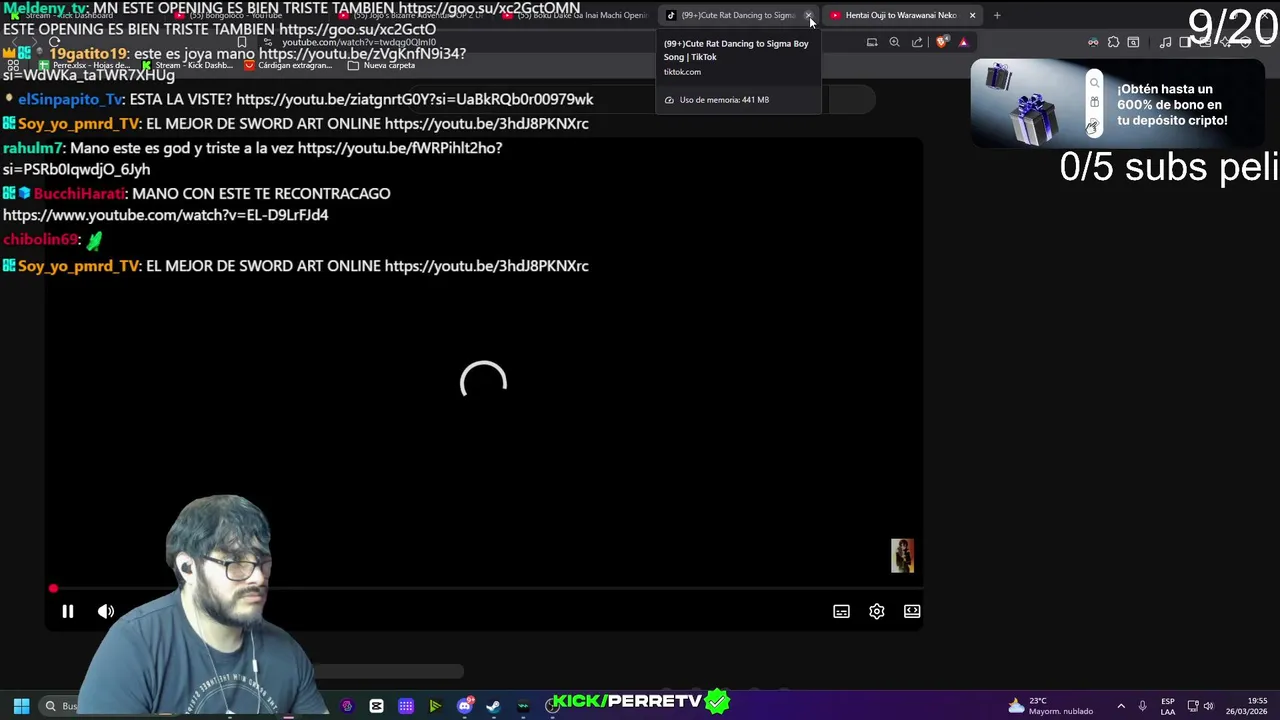This screenshot has width=1280, height=720.
Task: Open the Nueva carpeta bookmark folder
Action: click(381, 65)
